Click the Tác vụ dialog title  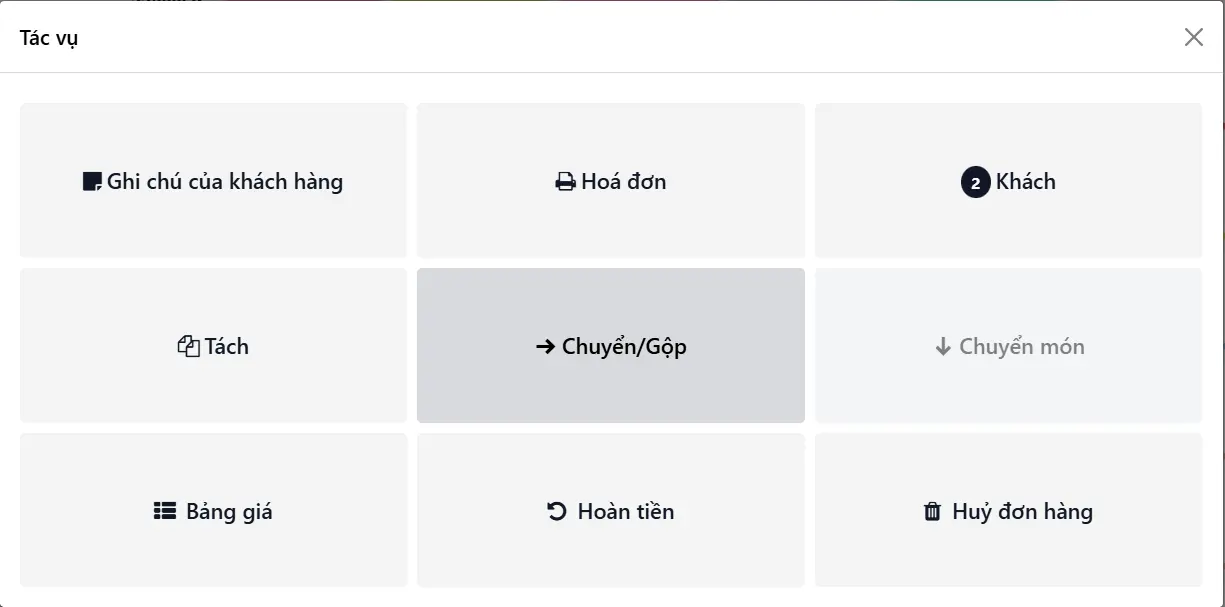(x=49, y=38)
